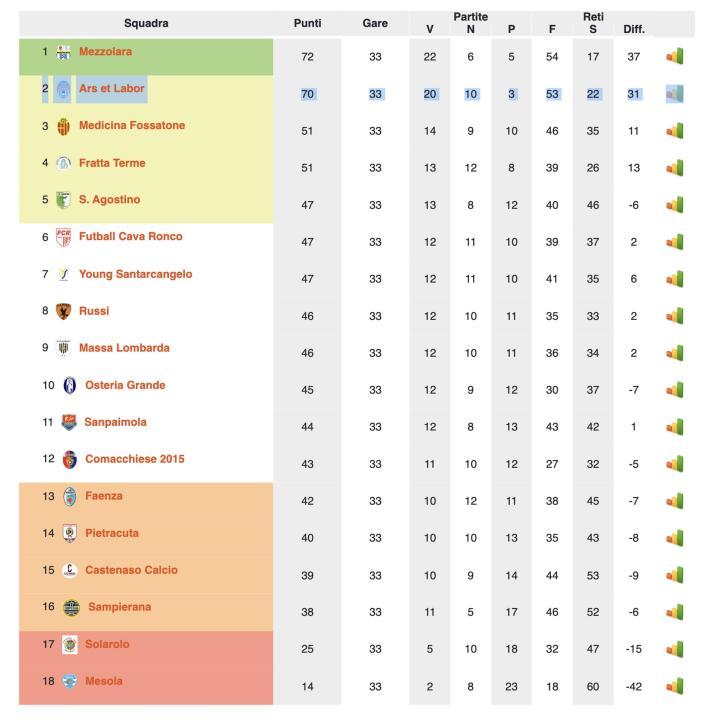Image resolution: width=720 pixels, height=720 pixels.
Task: Click the Diff. column header
Action: click(x=634, y=29)
